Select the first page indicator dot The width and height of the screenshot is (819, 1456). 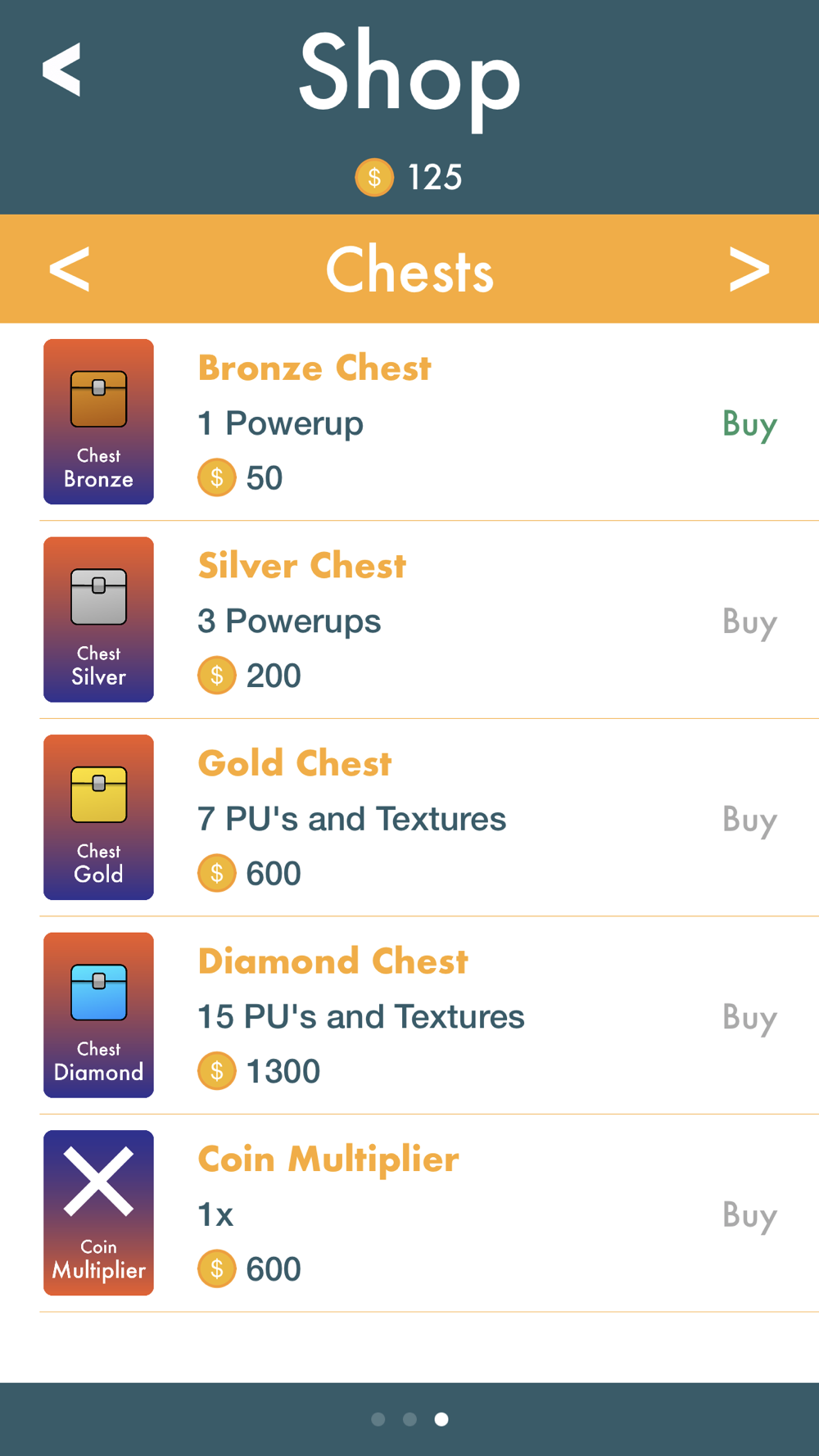[378, 1419]
